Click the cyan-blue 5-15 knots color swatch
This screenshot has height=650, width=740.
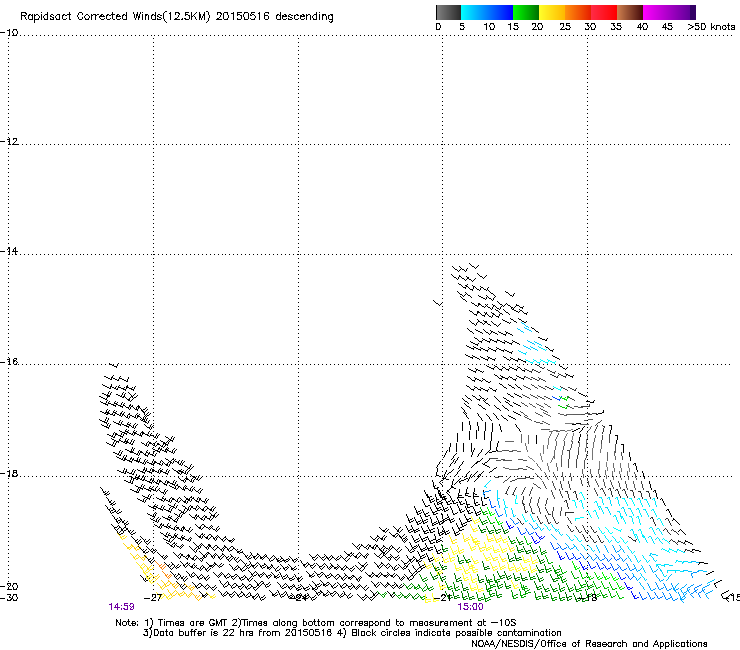487,12
